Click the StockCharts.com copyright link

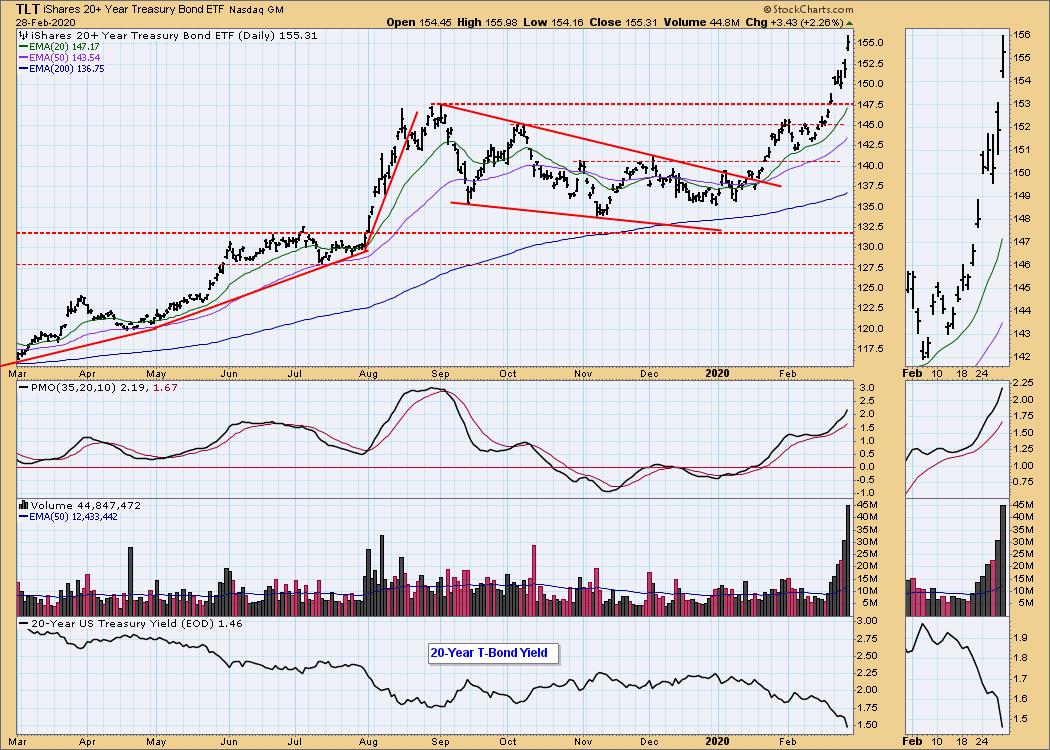(808, 9)
